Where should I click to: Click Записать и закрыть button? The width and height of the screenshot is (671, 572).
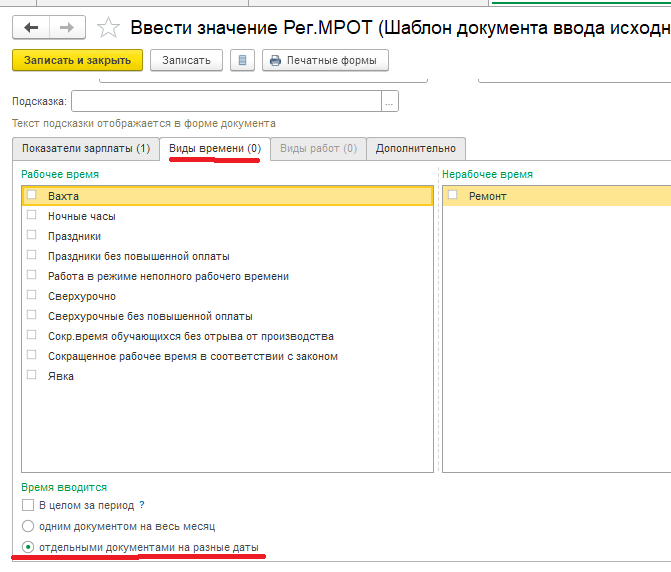[x=78, y=61]
